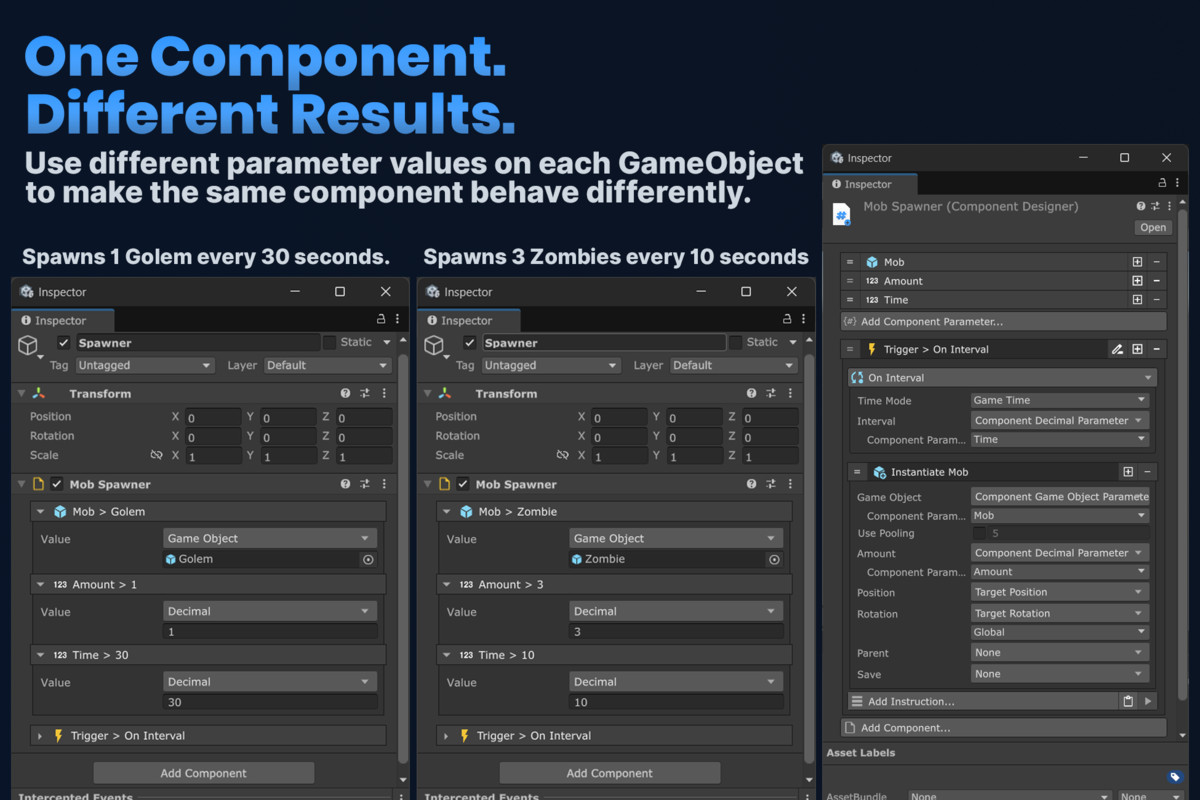Click the Time value field showing 30
This screenshot has height=800, width=1200.
270,703
